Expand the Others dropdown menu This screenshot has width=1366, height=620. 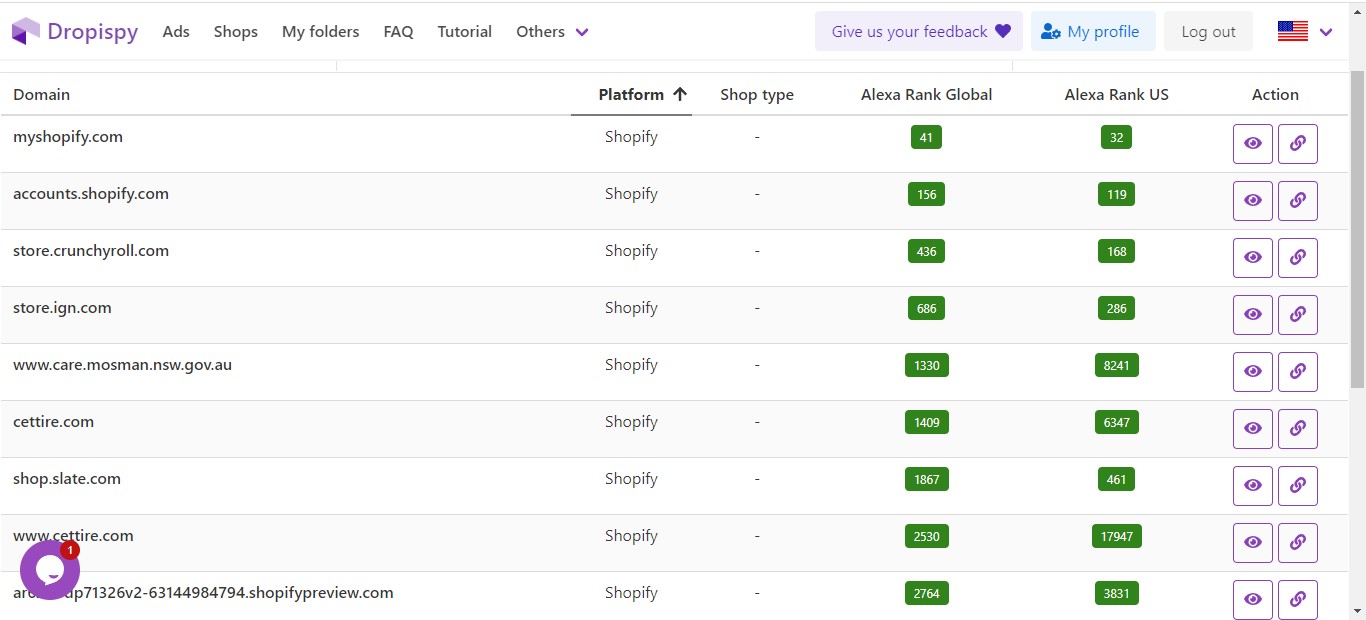click(x=552, y=31)
